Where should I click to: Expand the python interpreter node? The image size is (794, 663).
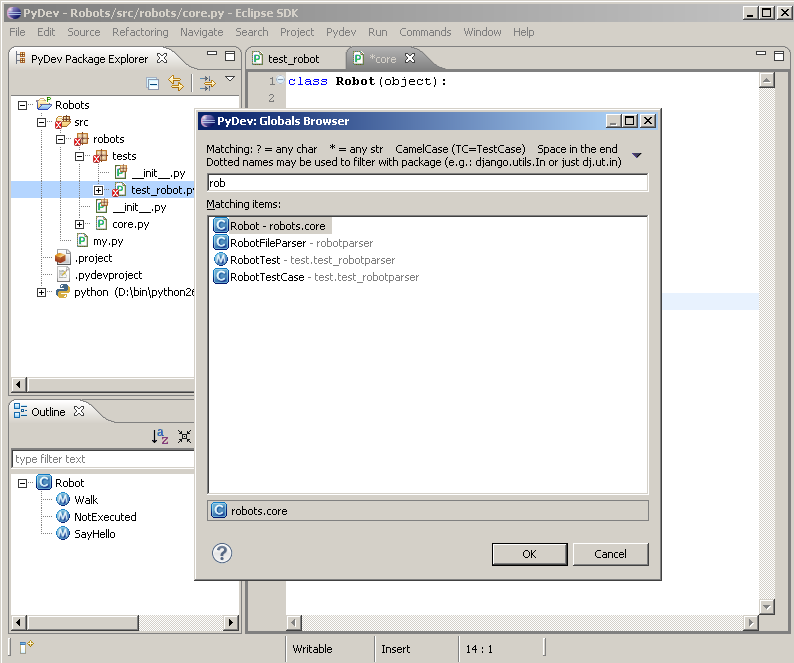42,292
